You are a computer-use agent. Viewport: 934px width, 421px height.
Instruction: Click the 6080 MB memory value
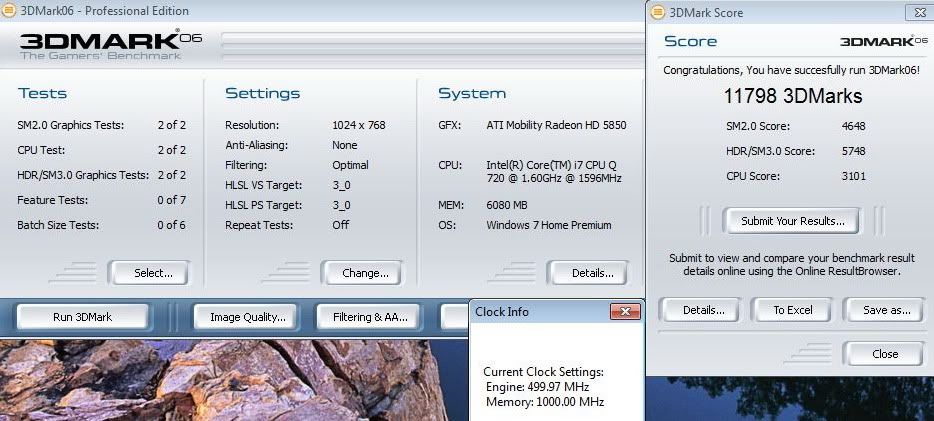507,205
